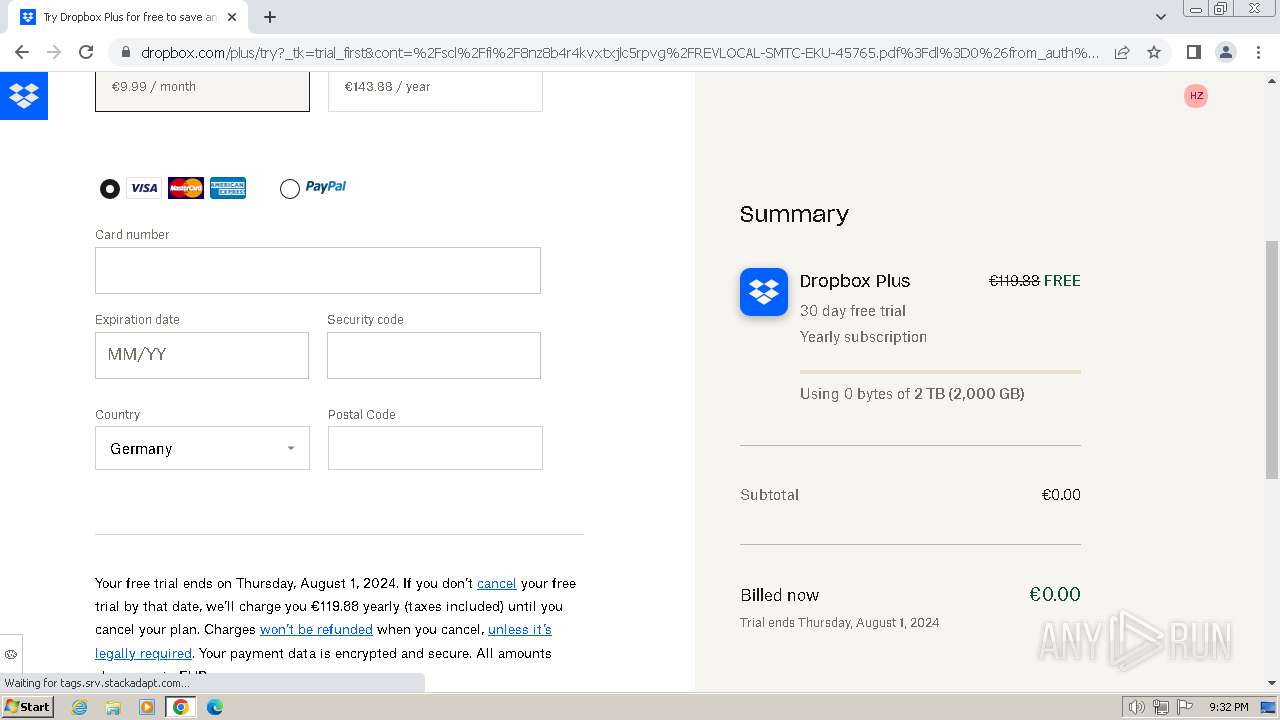Click the Dropbox Plus icon in Summary

(764, 292)
